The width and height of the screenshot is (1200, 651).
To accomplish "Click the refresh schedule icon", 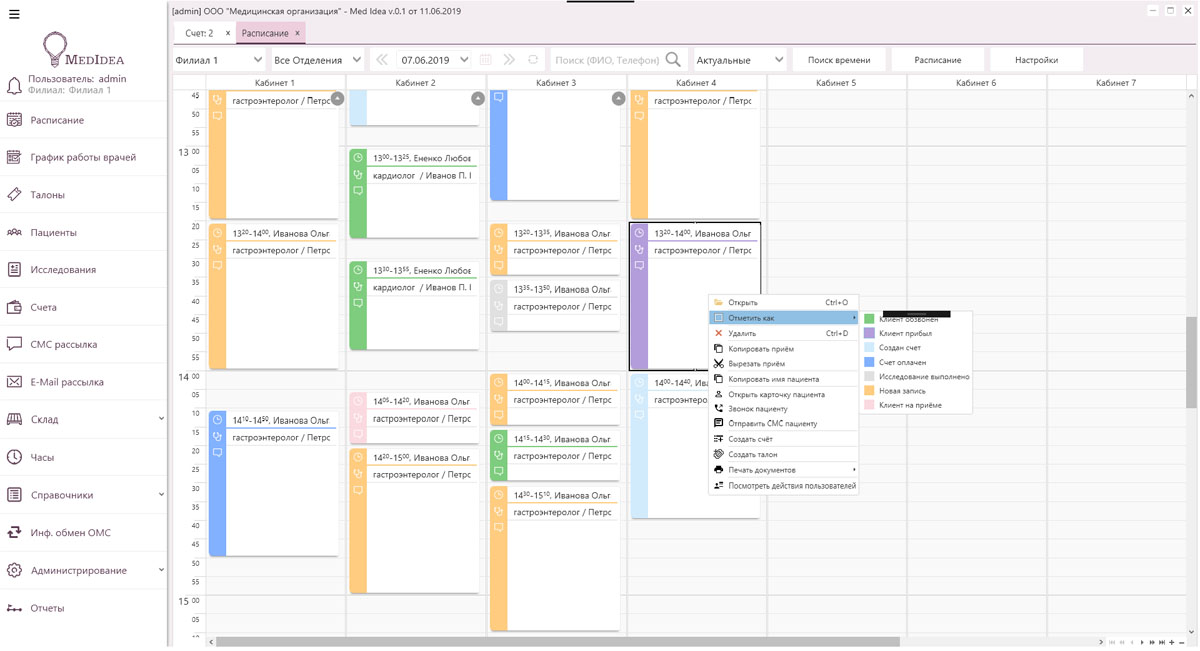I will (x=533, y=60).
